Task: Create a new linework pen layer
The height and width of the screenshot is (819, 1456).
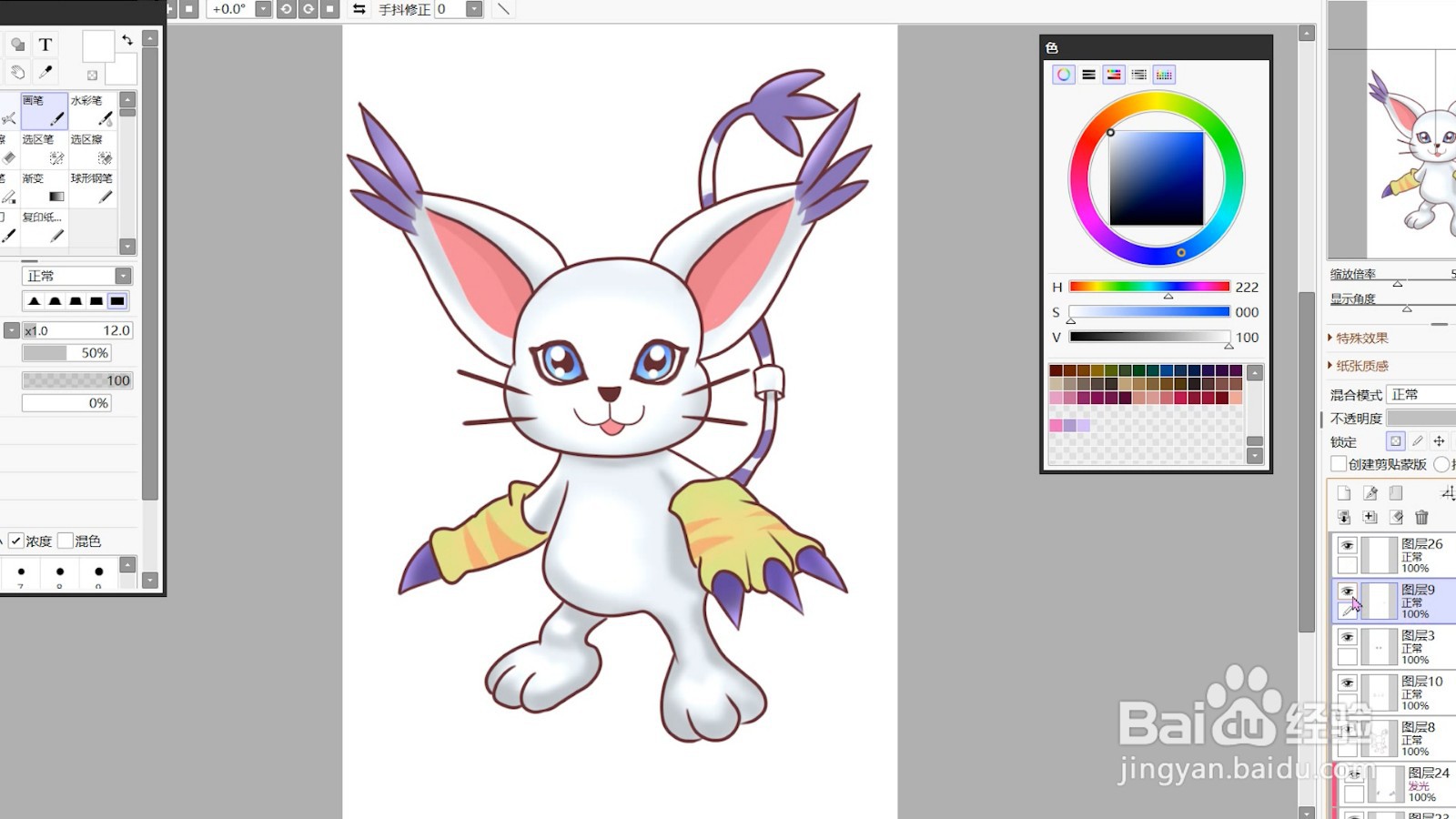Action: [x=1370, y=493]
